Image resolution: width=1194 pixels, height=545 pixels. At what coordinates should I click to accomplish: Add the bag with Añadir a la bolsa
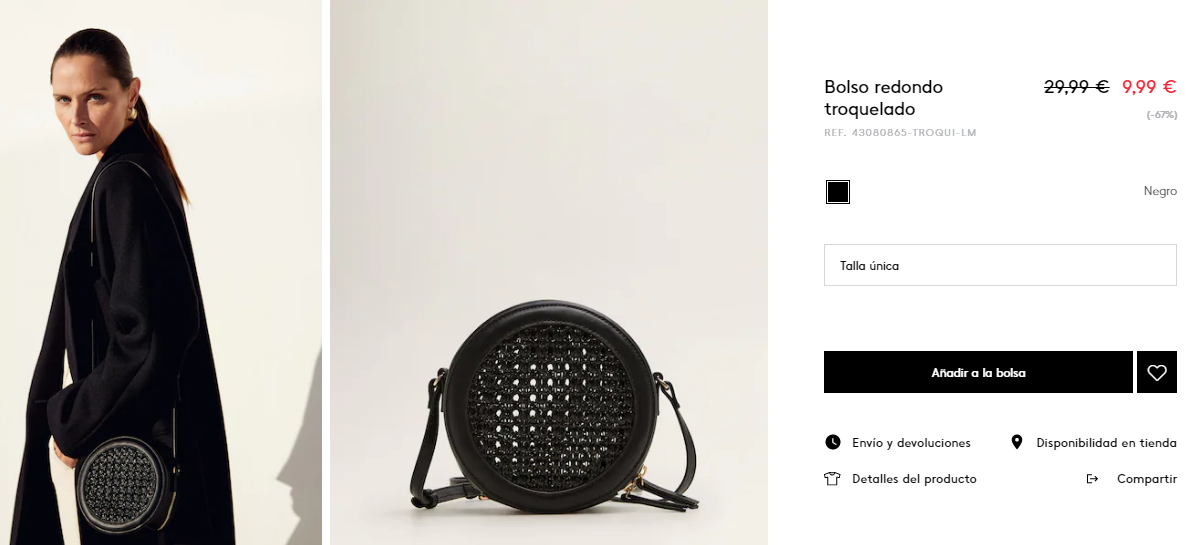pyautogui.click(x=979, y=372)
